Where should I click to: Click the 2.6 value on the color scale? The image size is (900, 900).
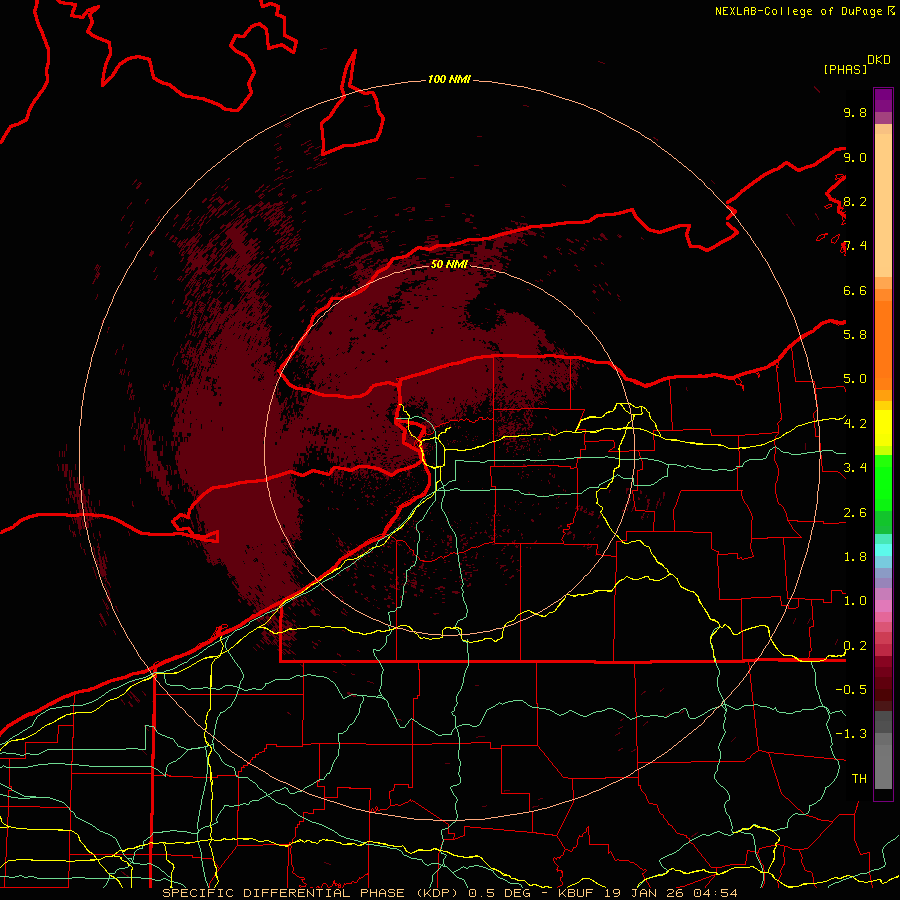855,513
